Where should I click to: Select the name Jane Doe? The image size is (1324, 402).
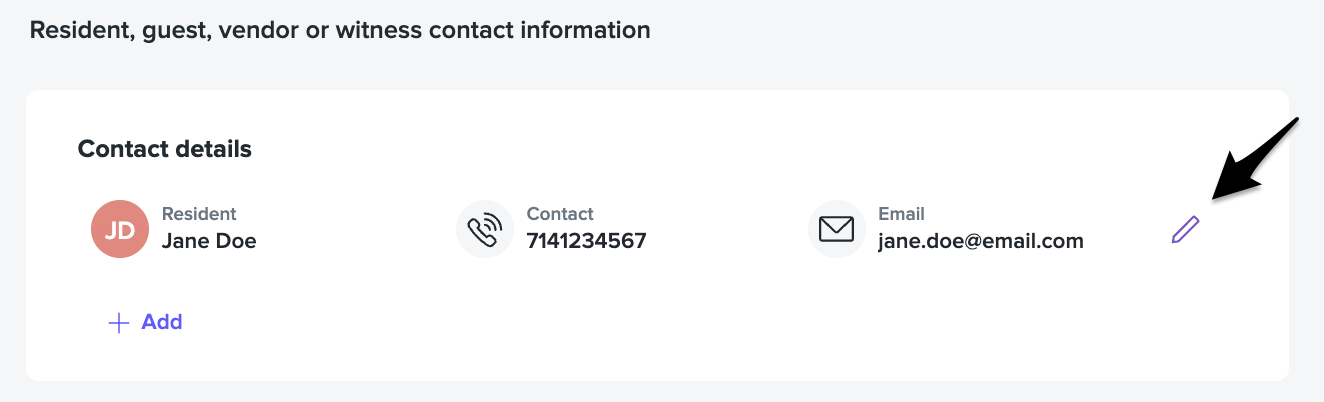pyautogui.click(x=209, y=241)
